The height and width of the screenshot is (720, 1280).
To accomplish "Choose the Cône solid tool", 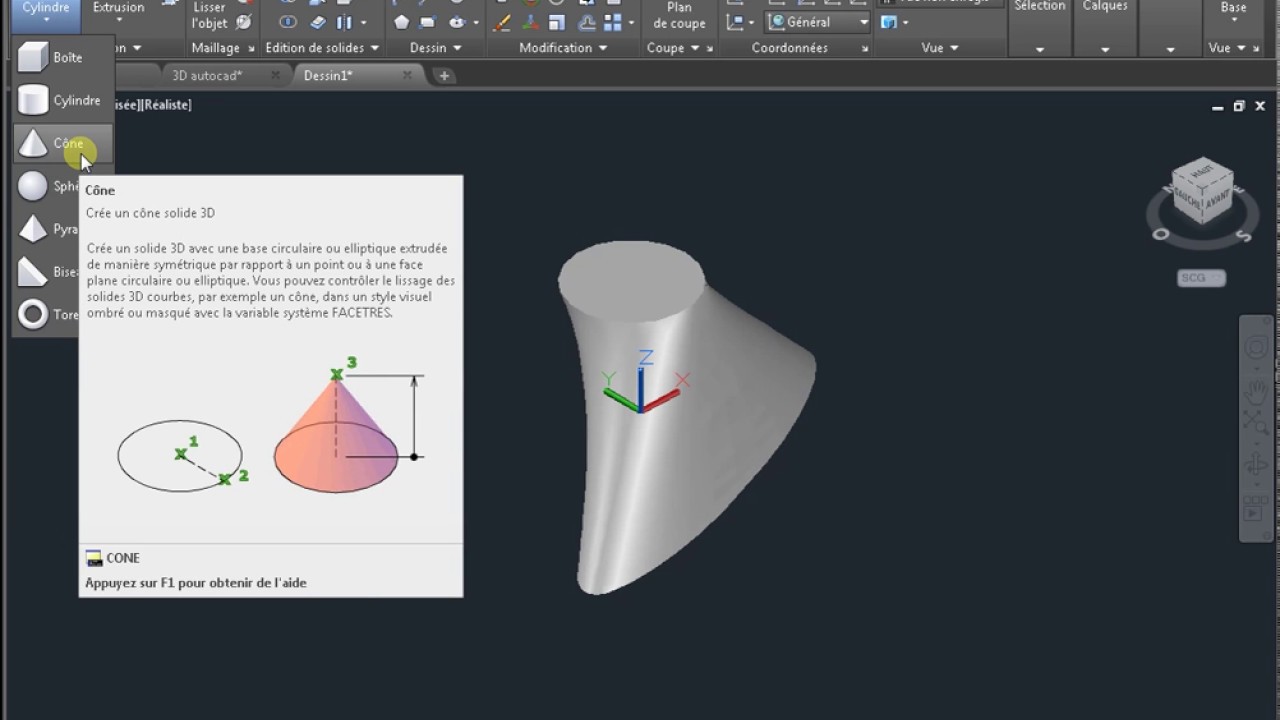I will 62,143.
